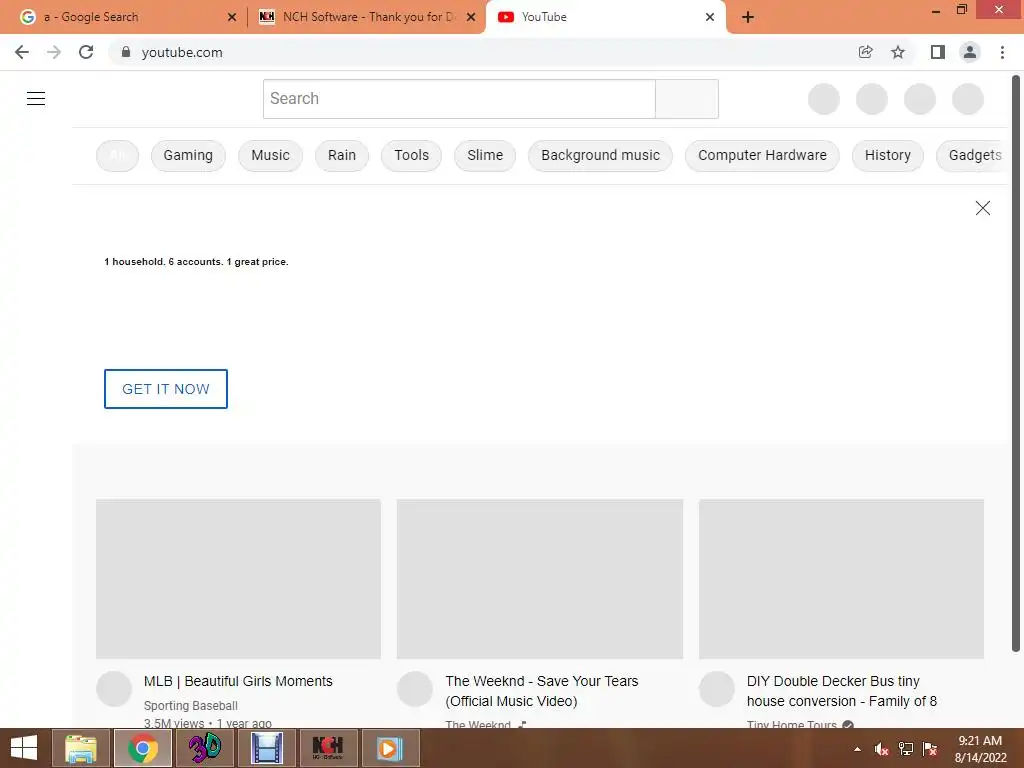Click the page vertical scrollbar
The height and width of the screenshot is (768, 1024).
pos(1016,363)
